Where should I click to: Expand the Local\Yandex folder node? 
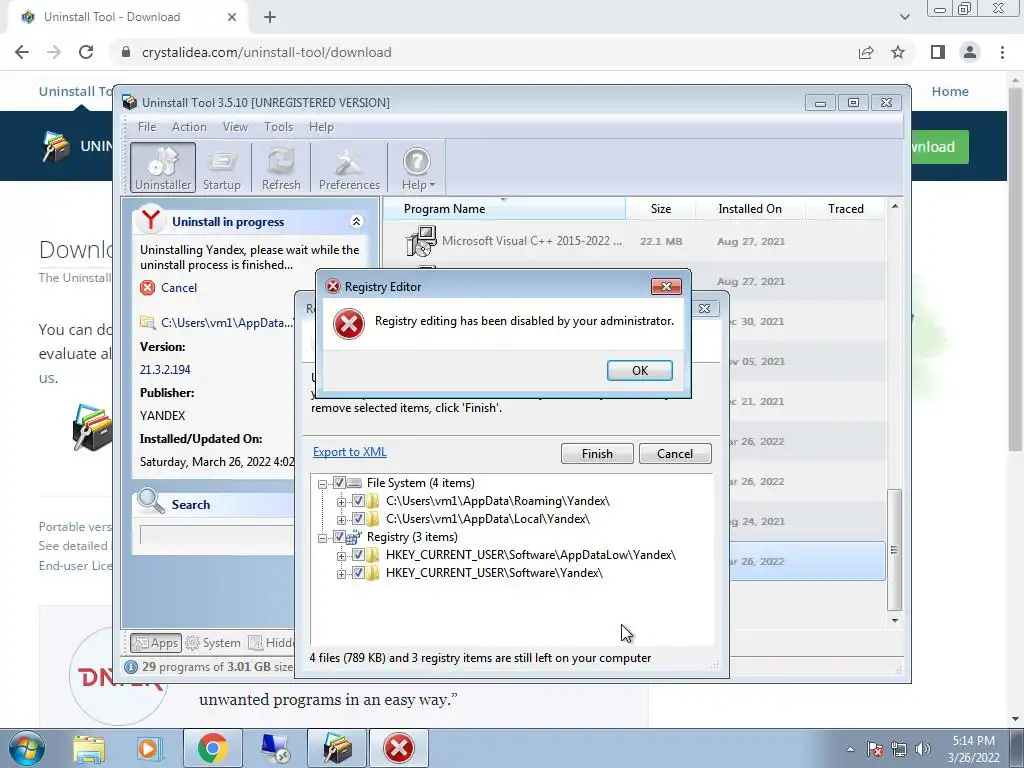pyautogui.click(x=341, y=520)
